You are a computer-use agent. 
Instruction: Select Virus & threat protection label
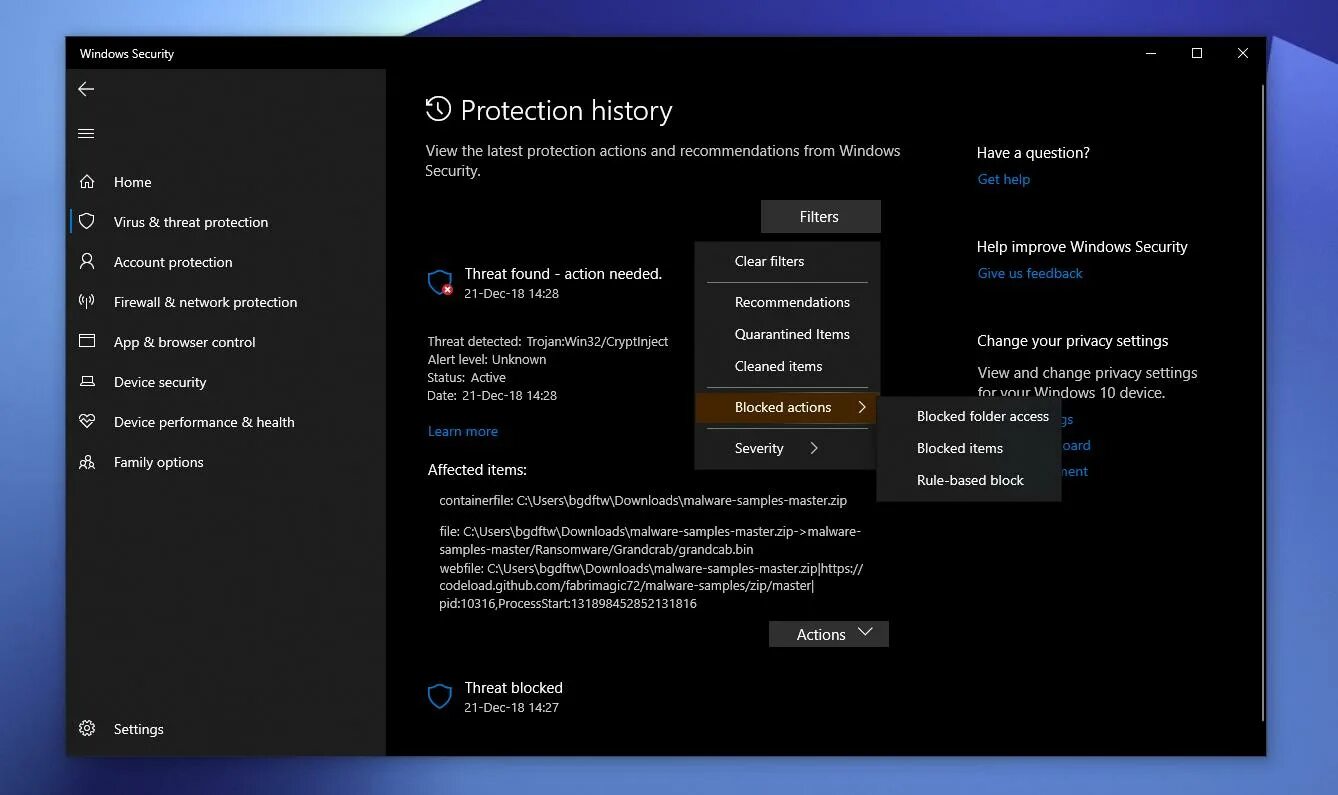(x=191, y=222)
